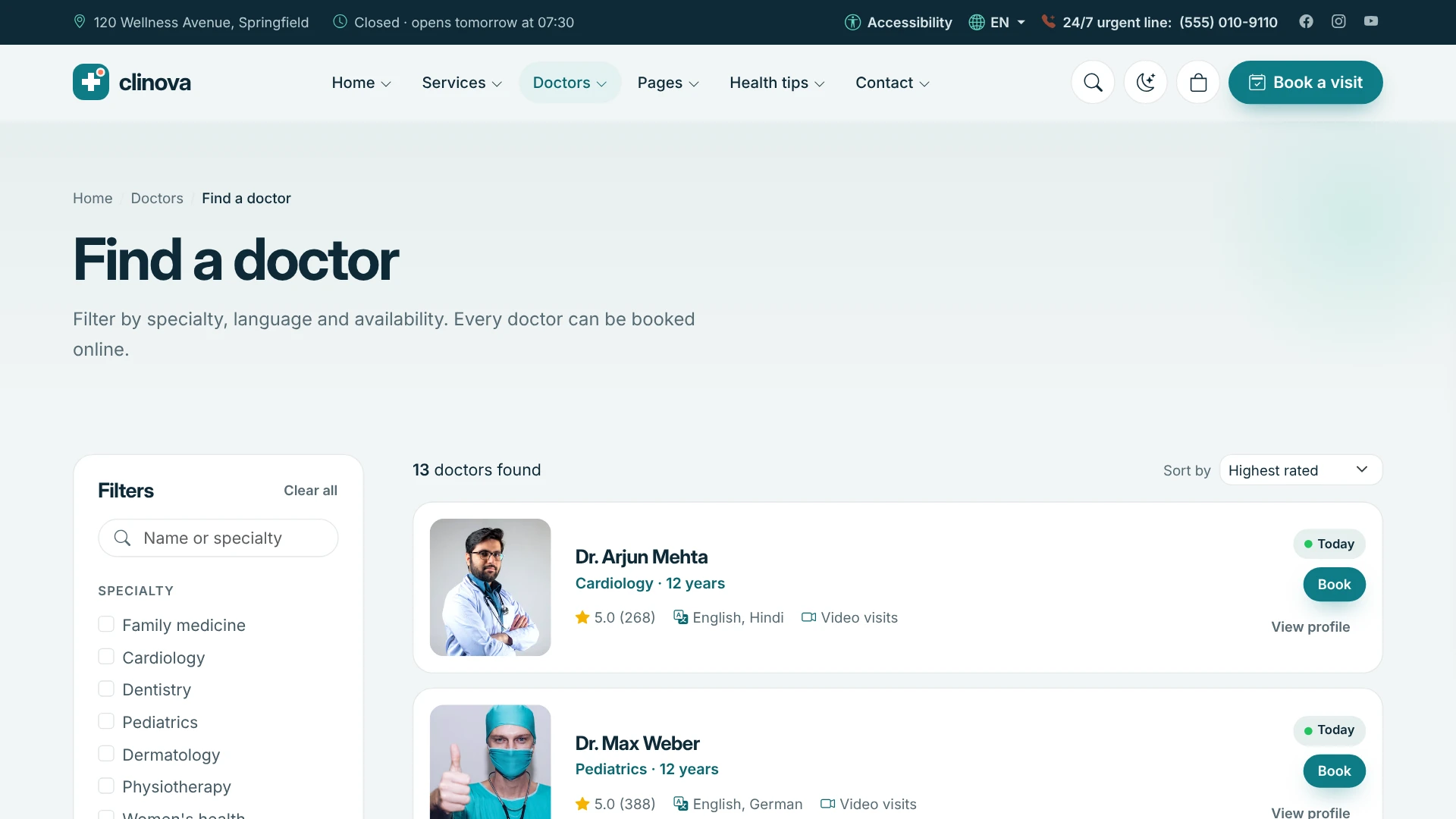The width and height of the screenshot is (1456, 819).
Task: Check the Cardiology specialty filter
Action: click(x=106, y=657)
